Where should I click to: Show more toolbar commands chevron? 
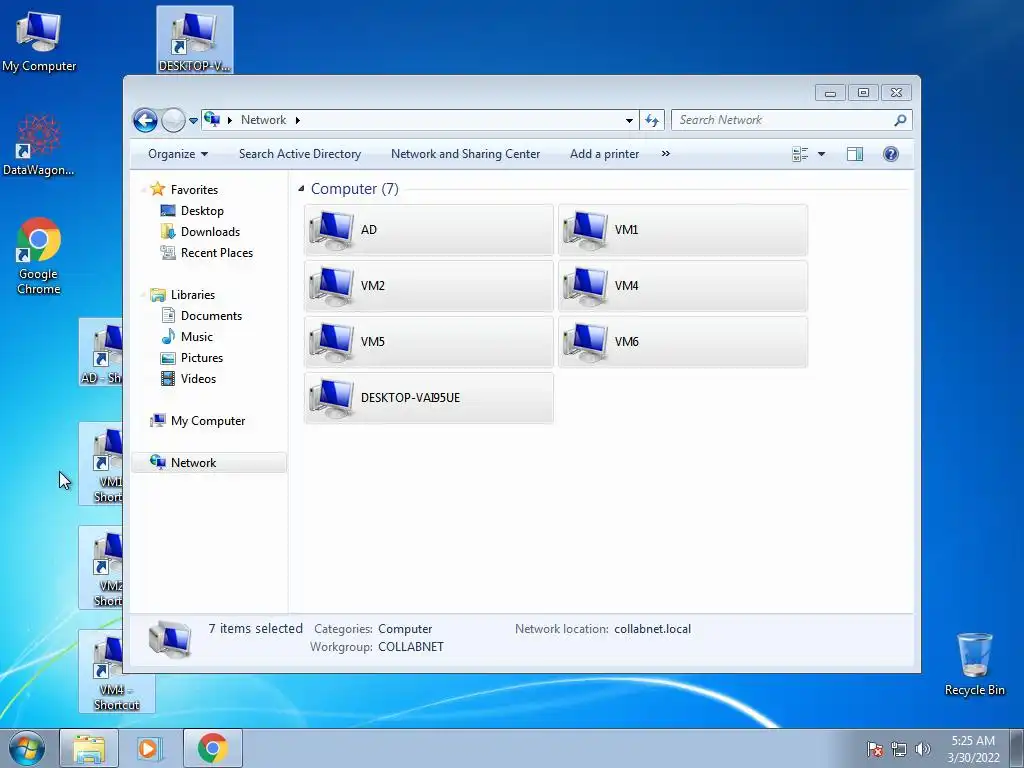(665, 153)
